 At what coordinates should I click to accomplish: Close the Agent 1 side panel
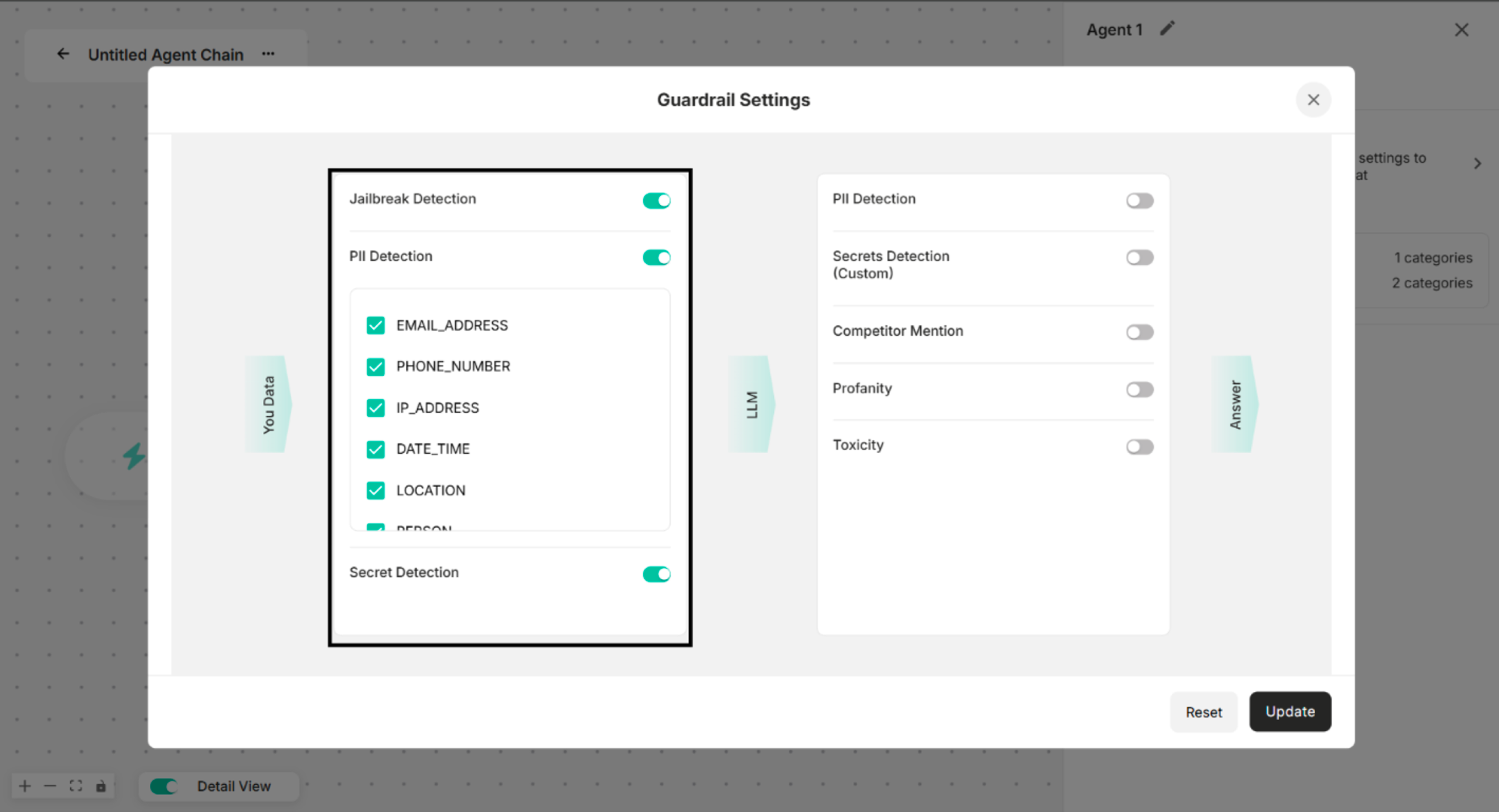point(1461,30)
